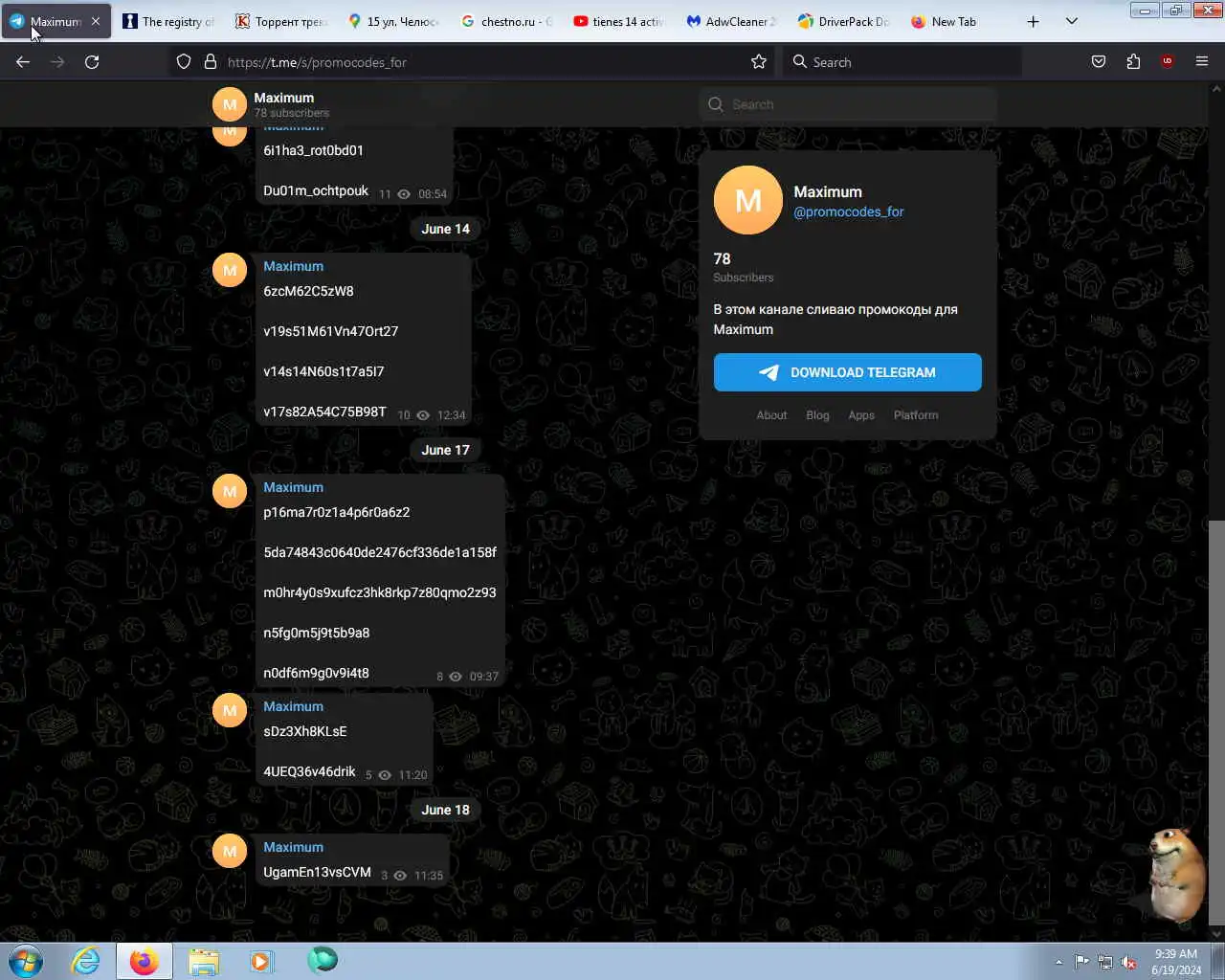This screenshot has width=1225, height=980.
Task: Focus the browser Search box
Action: tap(902, 62)
